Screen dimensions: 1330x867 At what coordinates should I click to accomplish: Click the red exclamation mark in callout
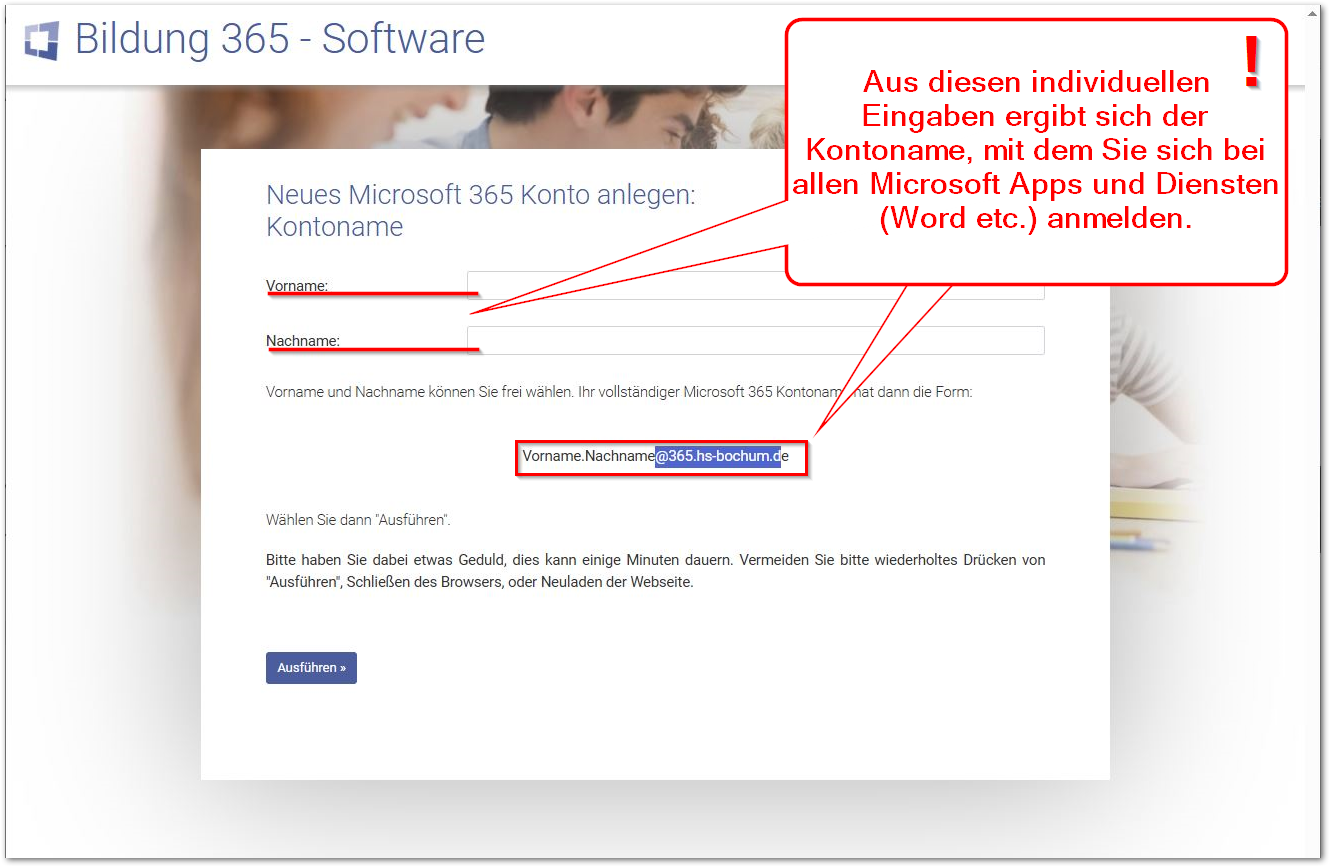click(1251, 64)
